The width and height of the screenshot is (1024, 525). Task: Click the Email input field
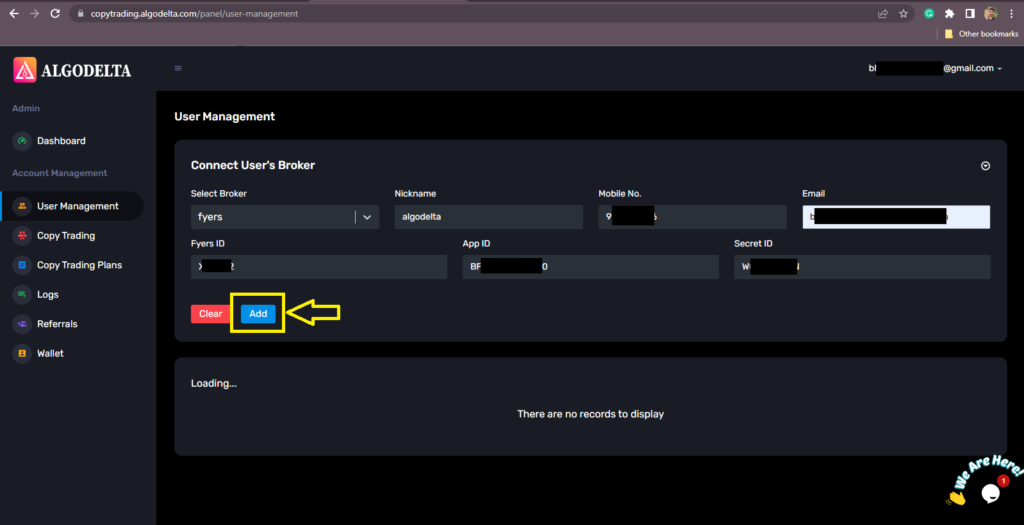tap(896, 217)
